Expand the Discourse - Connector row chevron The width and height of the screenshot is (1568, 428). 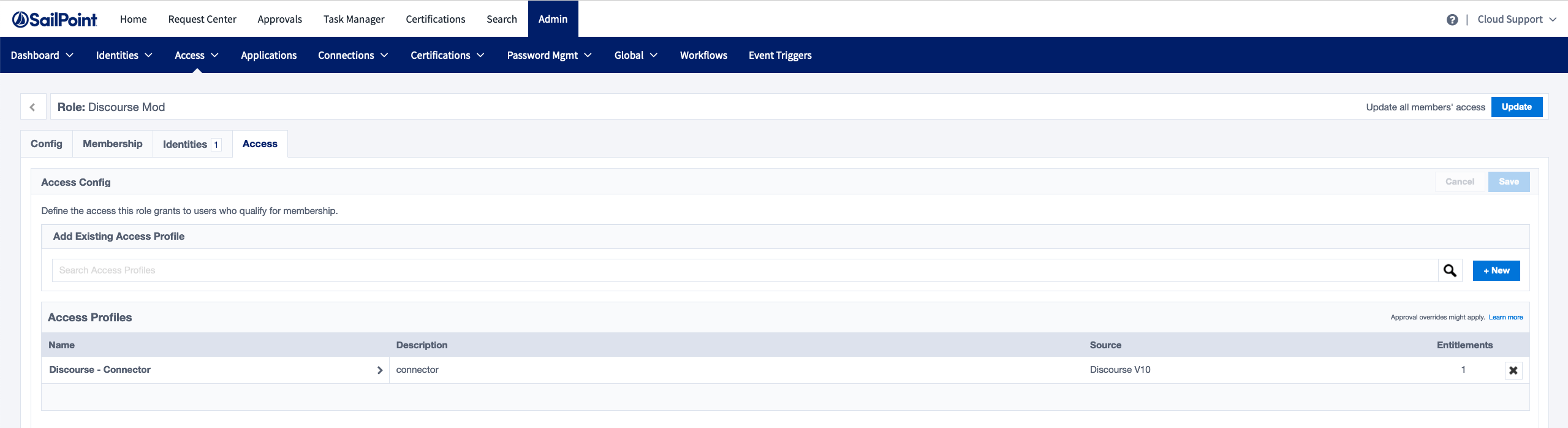[380, 370]
